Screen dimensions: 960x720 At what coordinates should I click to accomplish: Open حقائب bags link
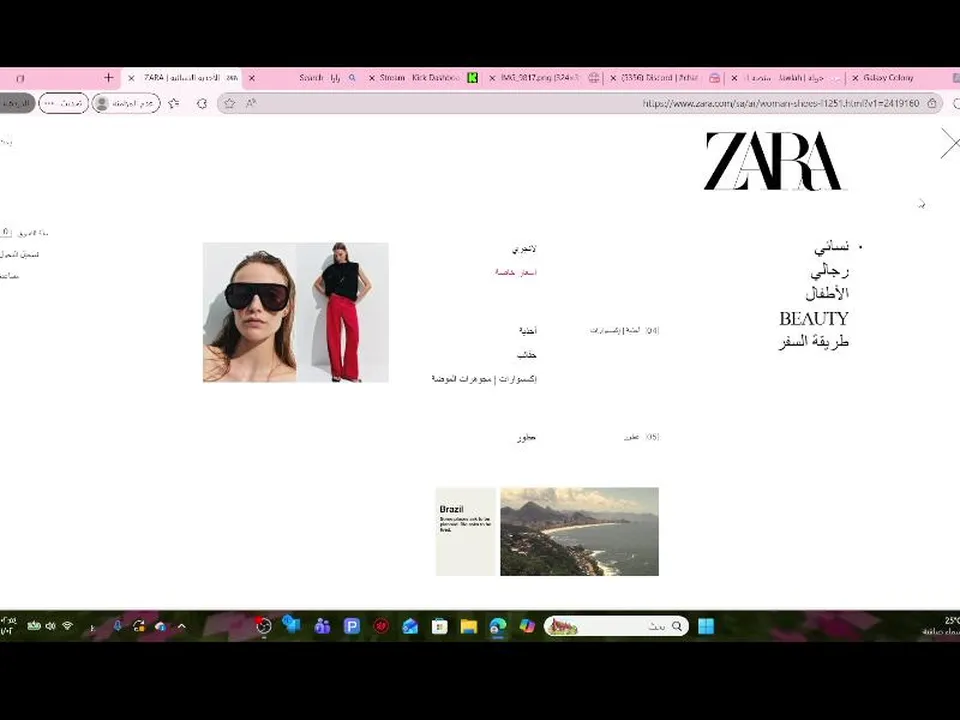click(527, 354)
